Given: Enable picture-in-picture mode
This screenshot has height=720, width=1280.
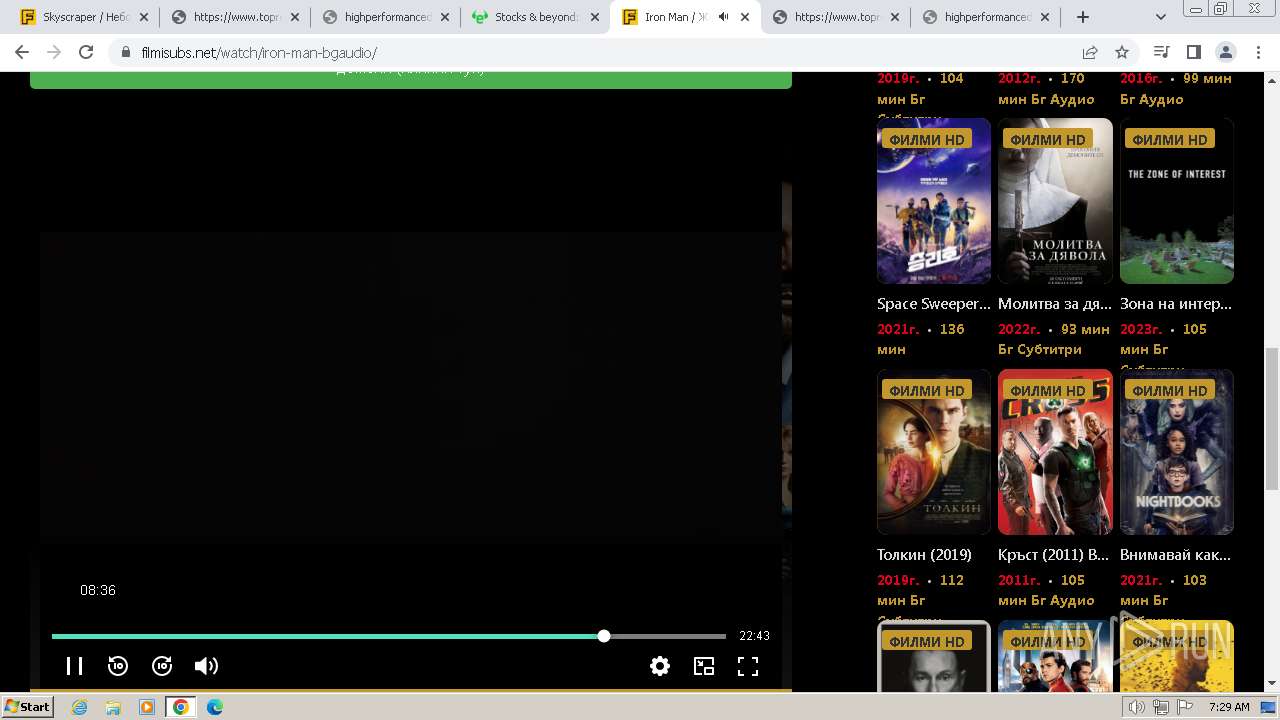Looking at the screenshot, I should coord(704,666).
